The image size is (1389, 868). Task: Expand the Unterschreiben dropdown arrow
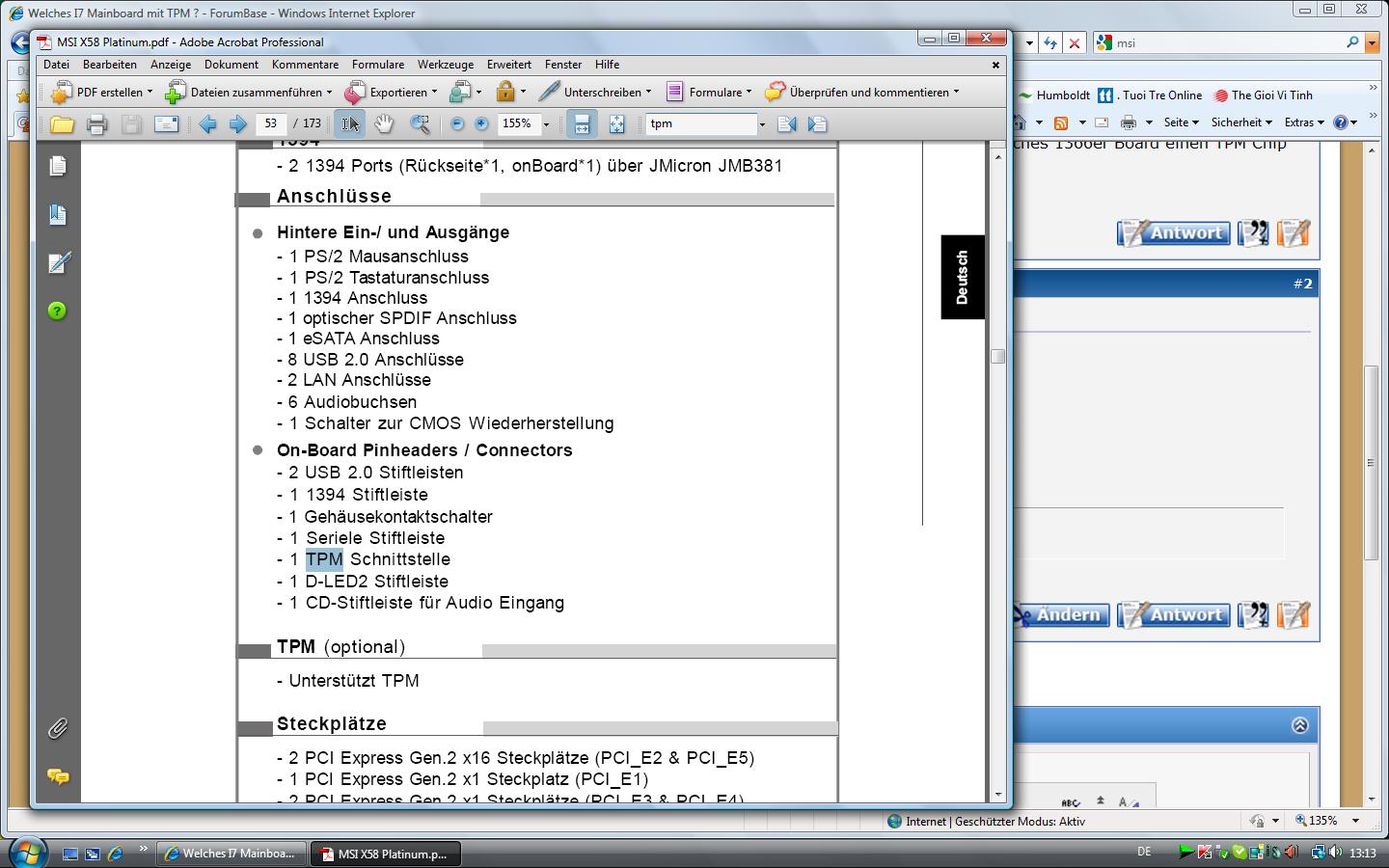[x=648, y=93]
